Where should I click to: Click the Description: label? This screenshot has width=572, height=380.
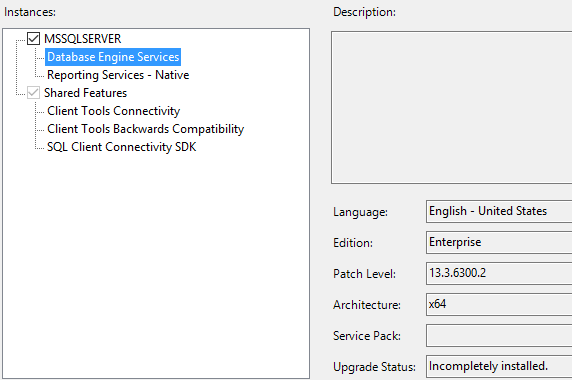tap(364, 12)
